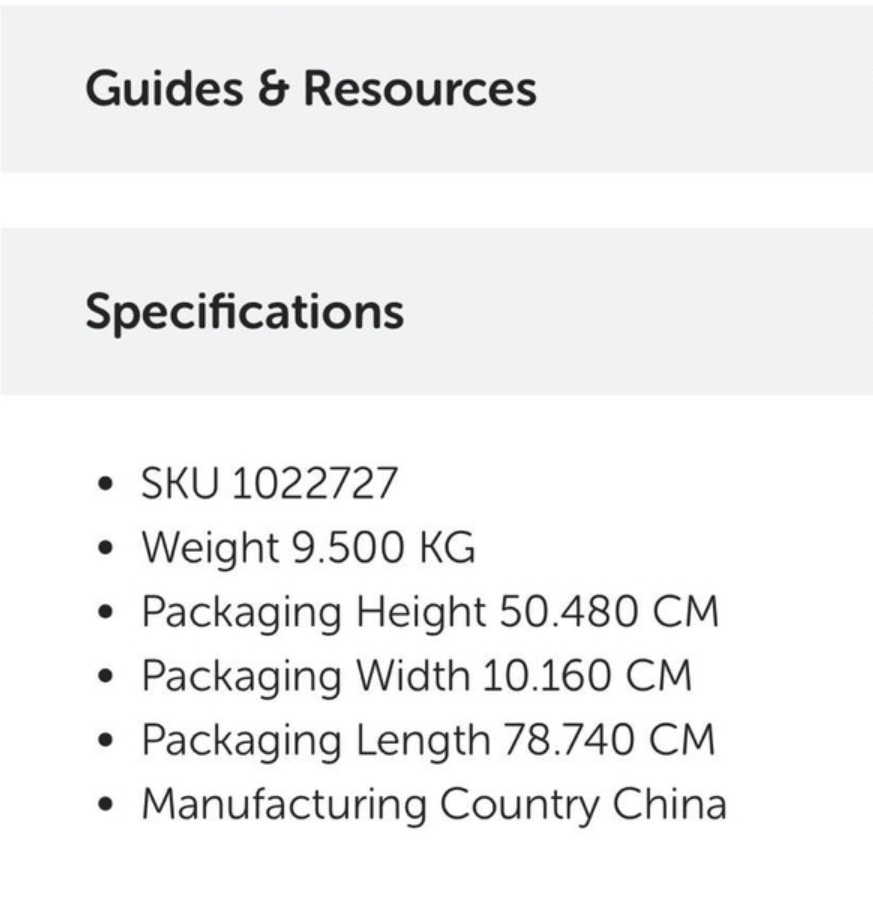The width and height of the screenshot is (873, 898).
Task: Click the bullet next to Packaging Length
Action: point(105,741)
